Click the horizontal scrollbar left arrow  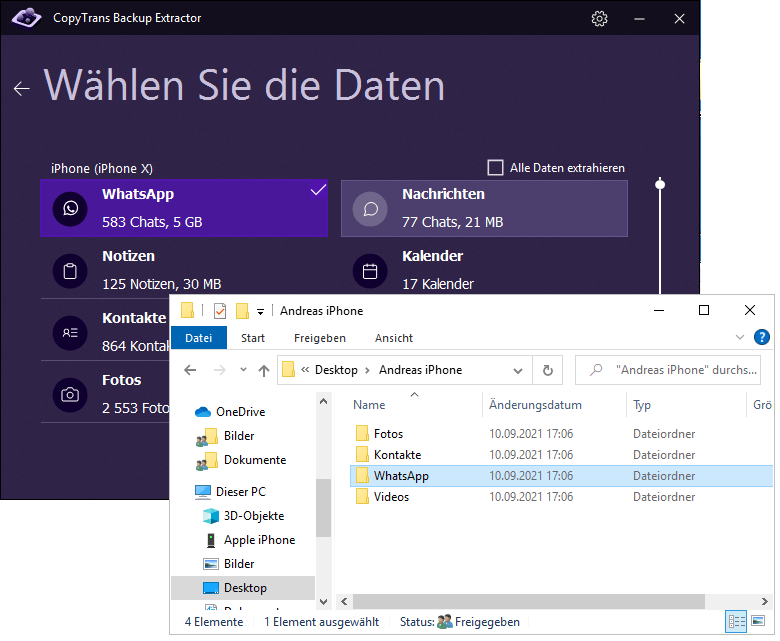tap(344, 602)
